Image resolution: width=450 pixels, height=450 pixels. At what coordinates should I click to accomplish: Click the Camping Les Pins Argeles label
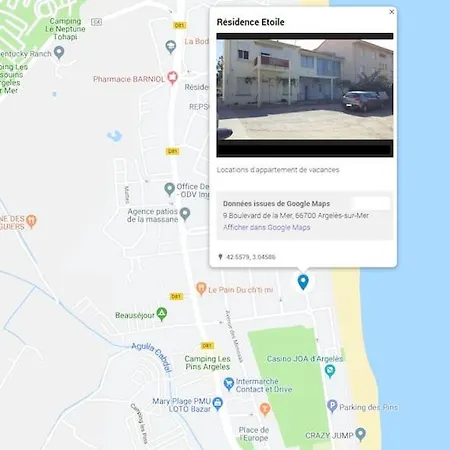(207, 363)
